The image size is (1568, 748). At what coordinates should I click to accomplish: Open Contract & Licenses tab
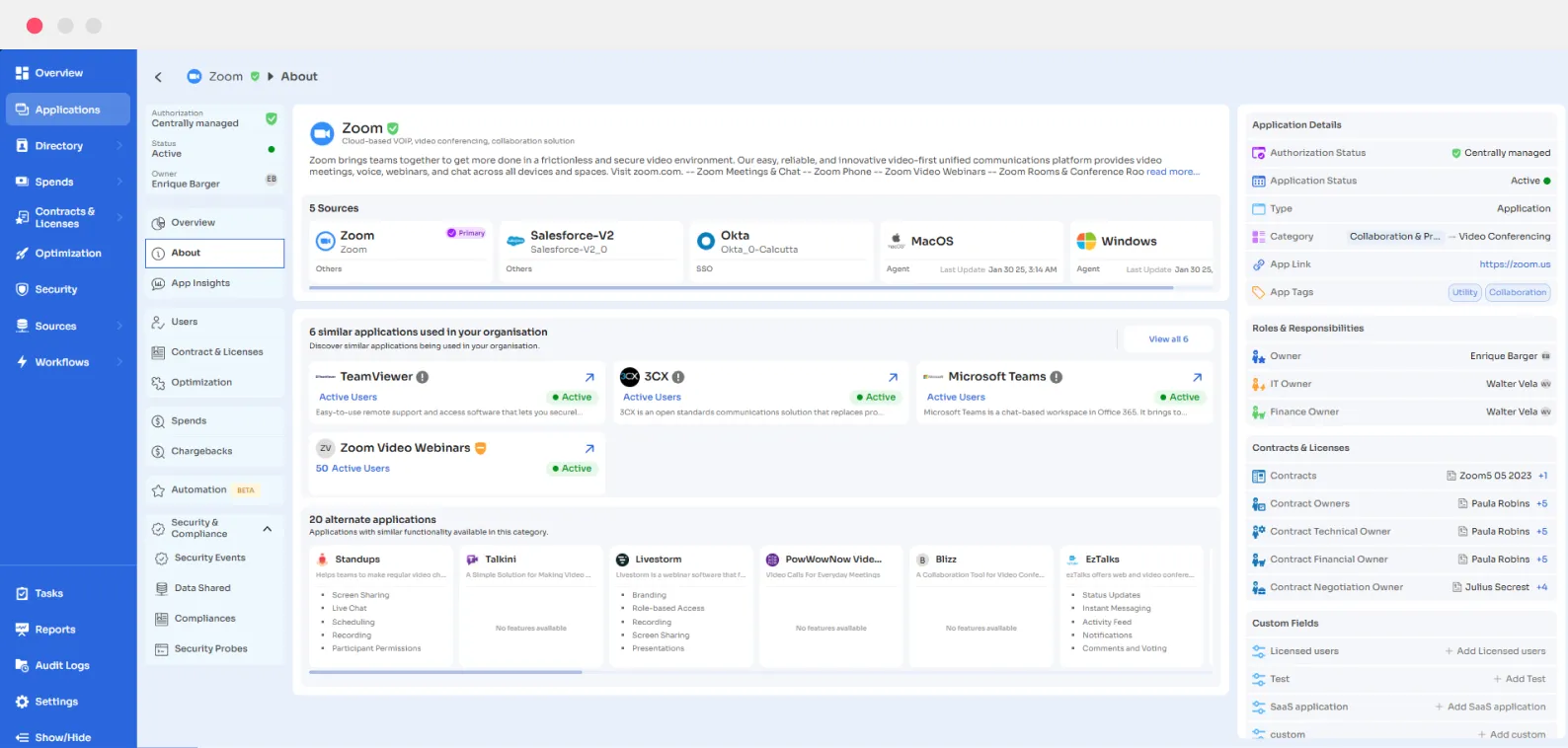pyautogui.click(x=214, y=352)
